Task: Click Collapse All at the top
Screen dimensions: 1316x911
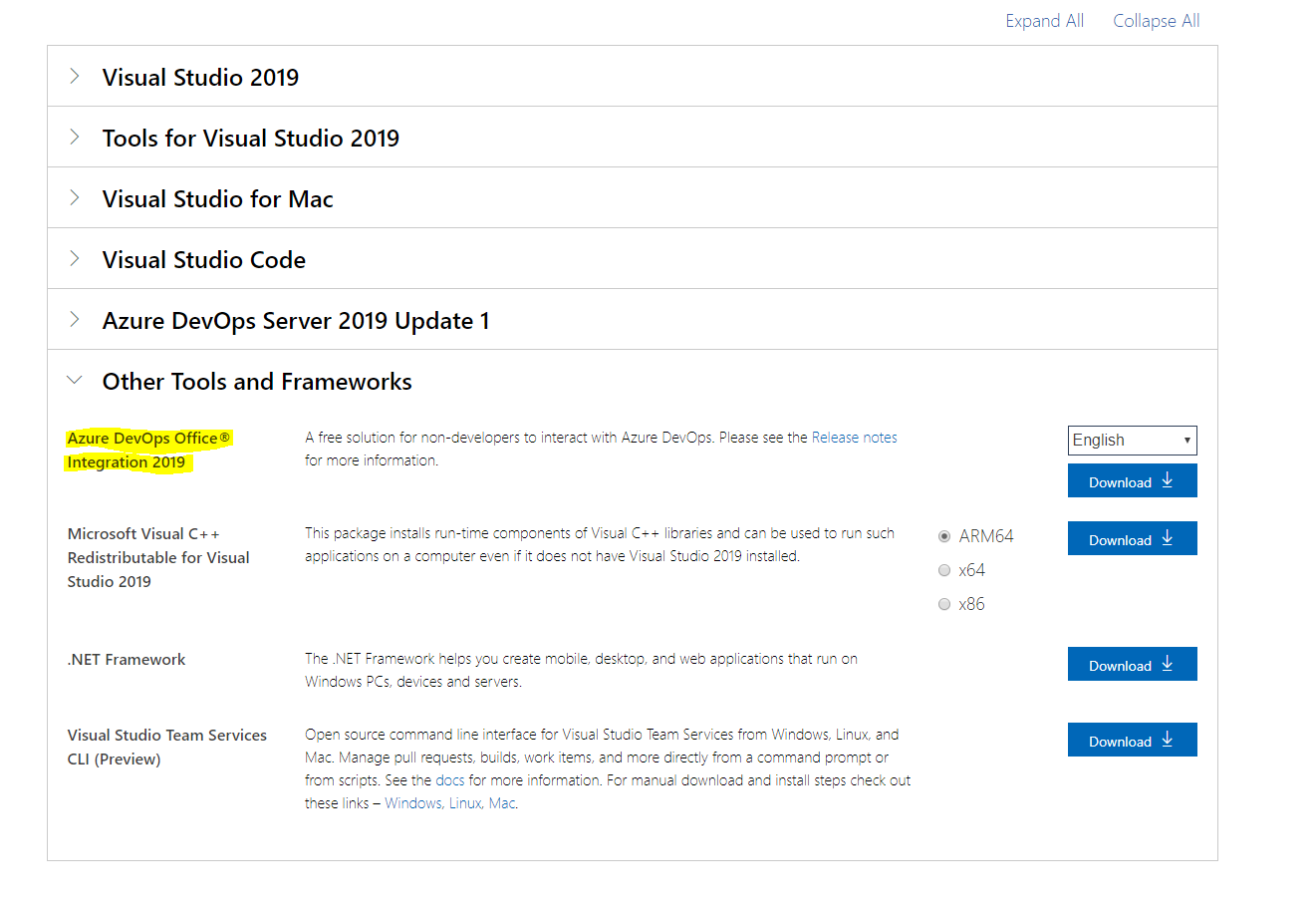Action: [1156, 20]
